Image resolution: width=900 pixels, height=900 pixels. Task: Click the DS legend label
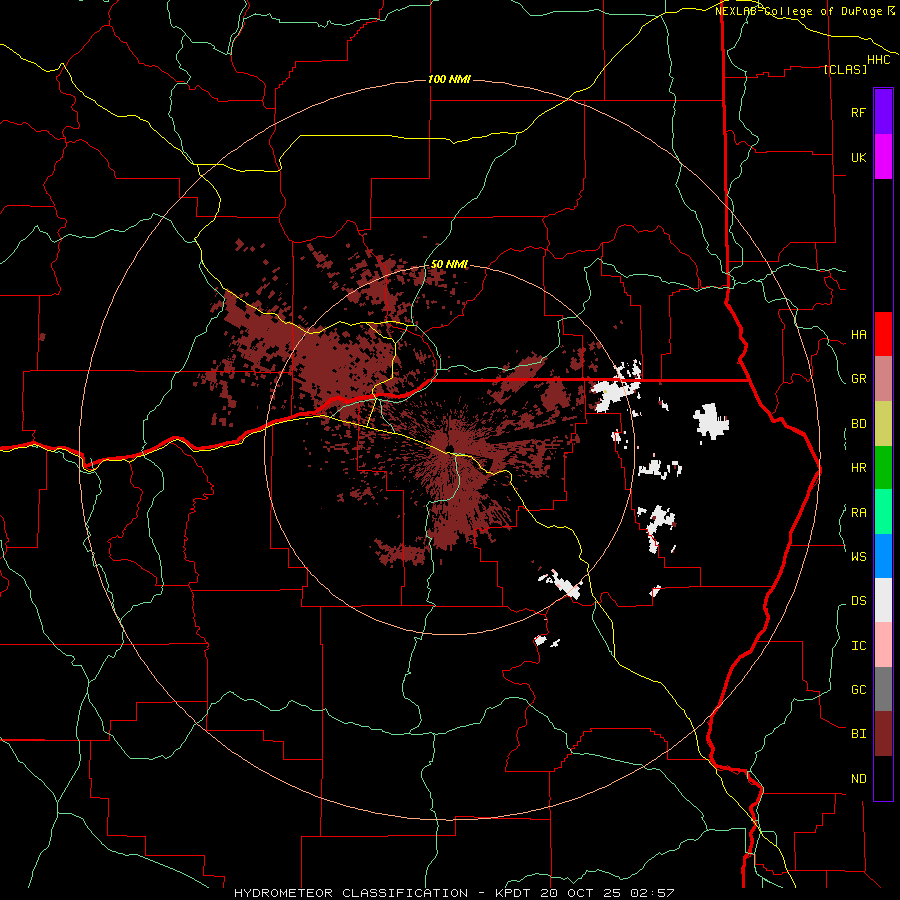(x=858, y=601)
